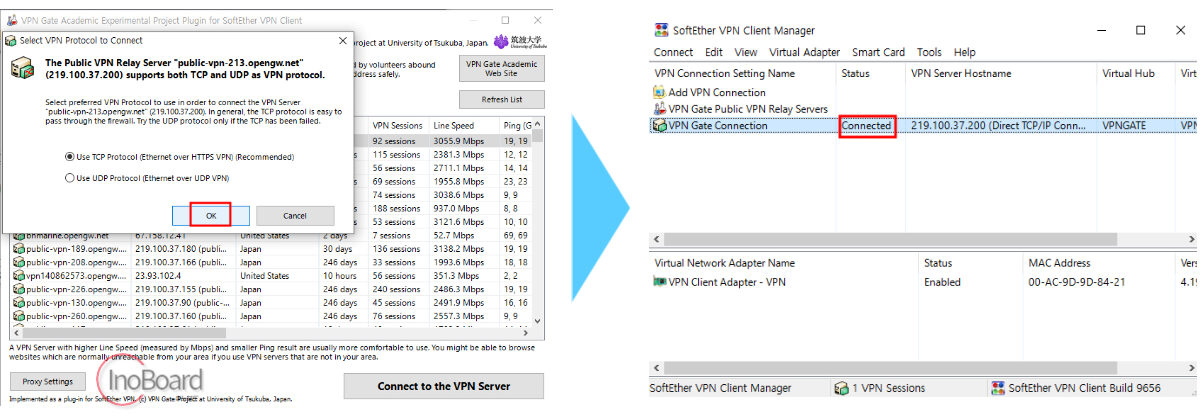The height and width of the screenshot is (420, 1200).
Task: Select public-vpn-208.opengw server row
Action: point(270,262)
